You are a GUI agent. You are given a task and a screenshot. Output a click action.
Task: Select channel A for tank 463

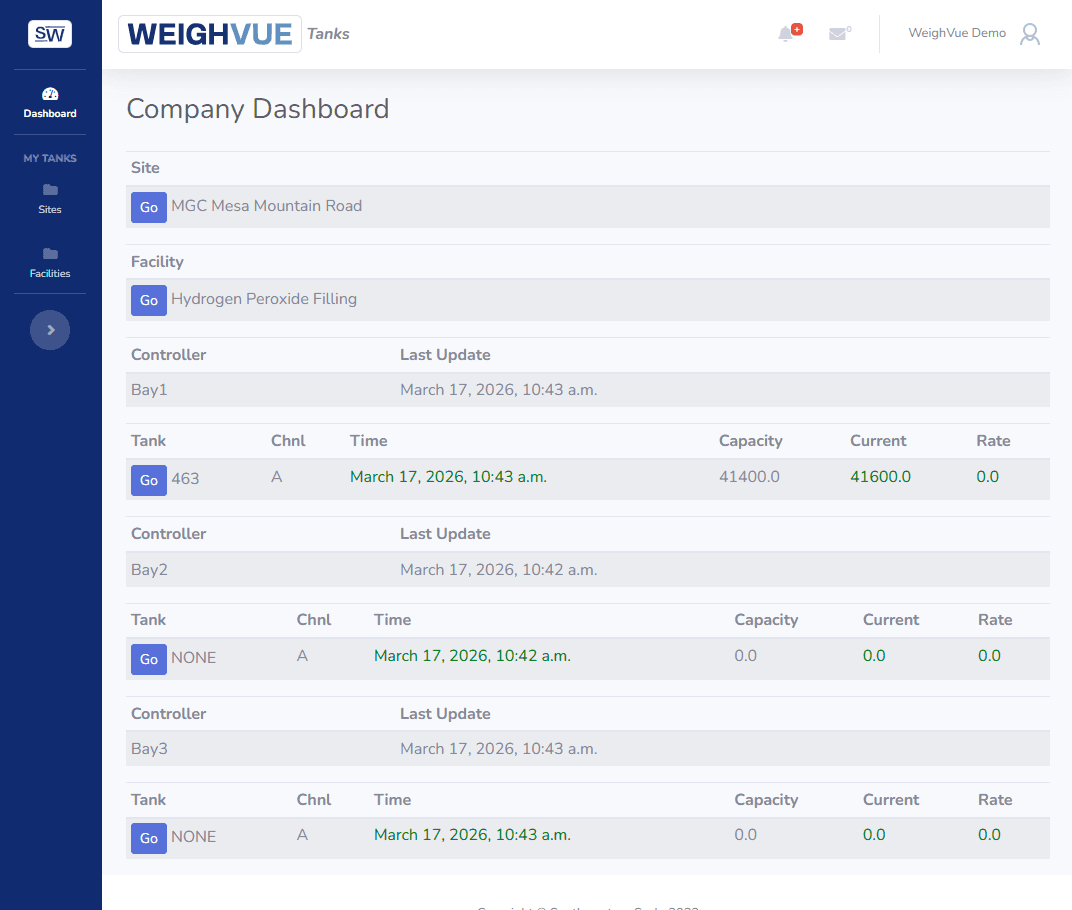pos(277,476)
